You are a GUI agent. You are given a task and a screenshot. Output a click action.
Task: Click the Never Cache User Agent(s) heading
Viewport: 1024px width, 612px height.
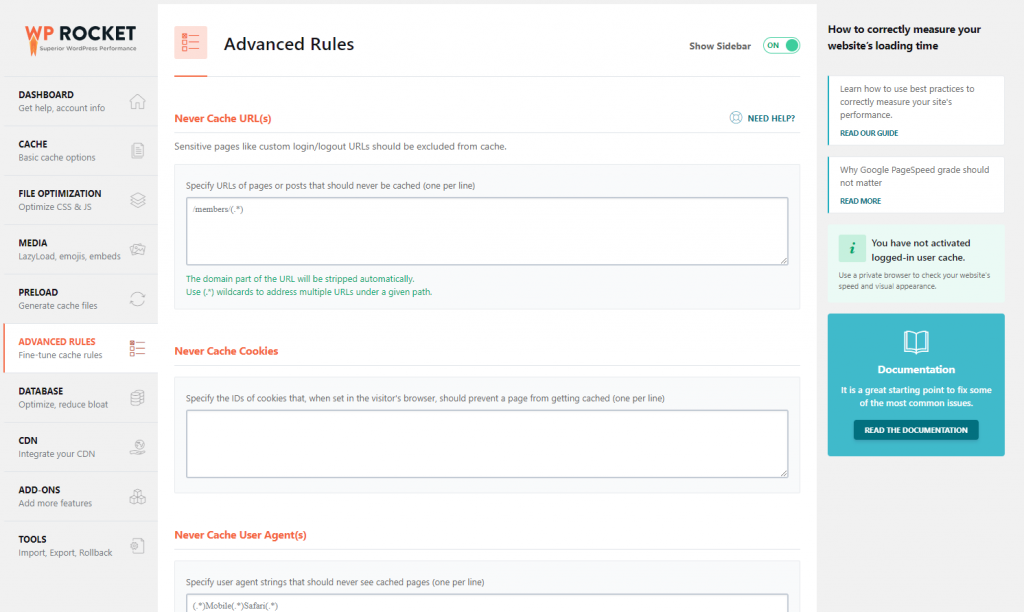(240, 535)
